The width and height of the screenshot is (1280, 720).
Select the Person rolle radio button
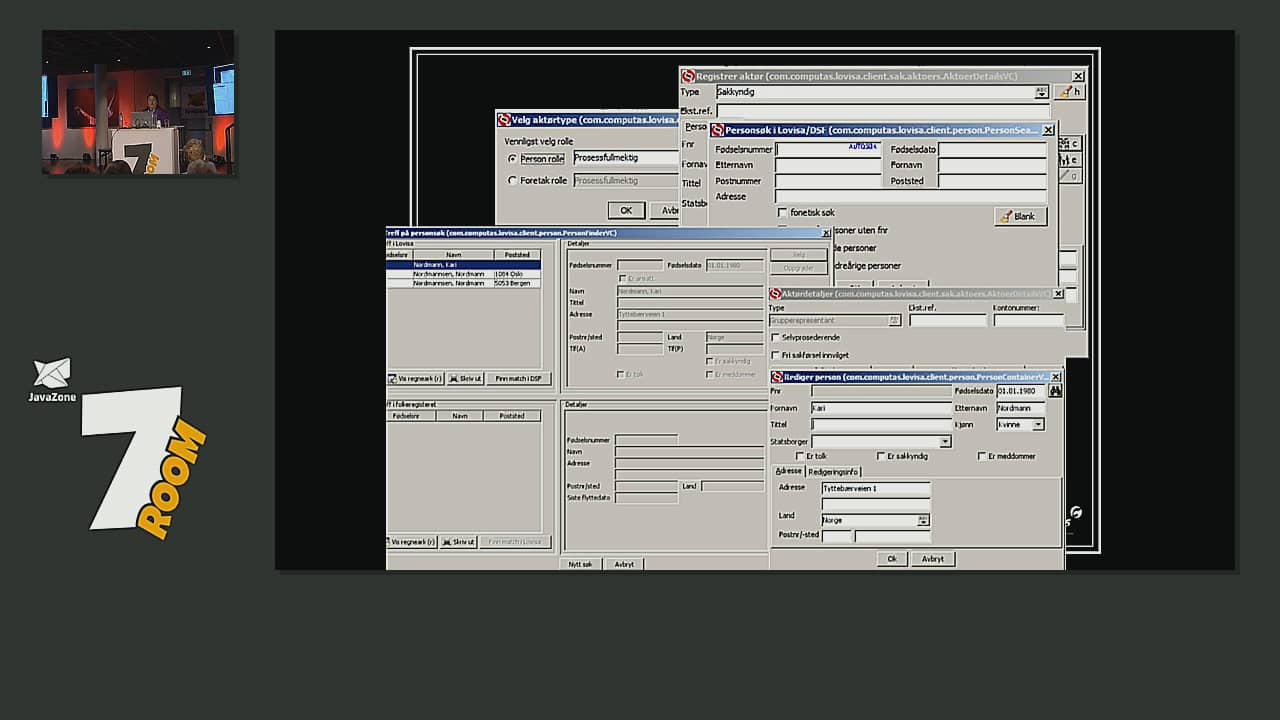click(x=512, y=159)
